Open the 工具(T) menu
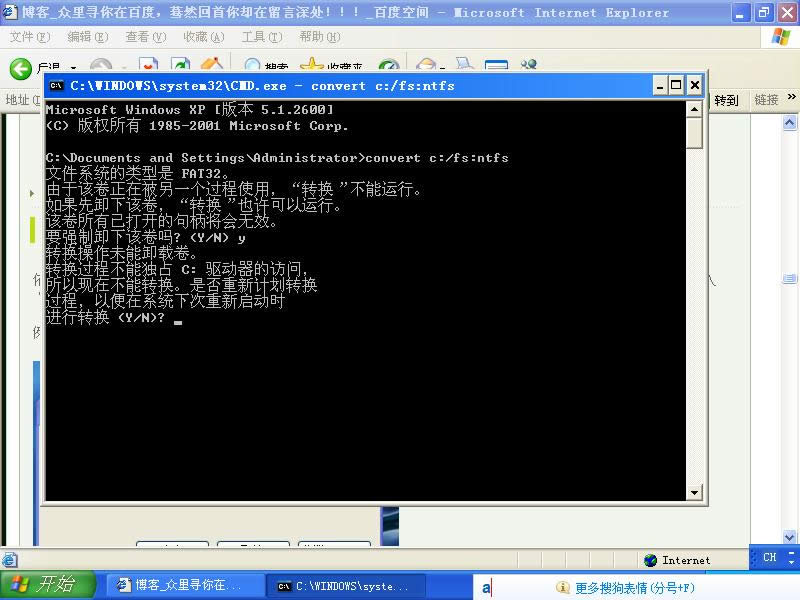 261,37
